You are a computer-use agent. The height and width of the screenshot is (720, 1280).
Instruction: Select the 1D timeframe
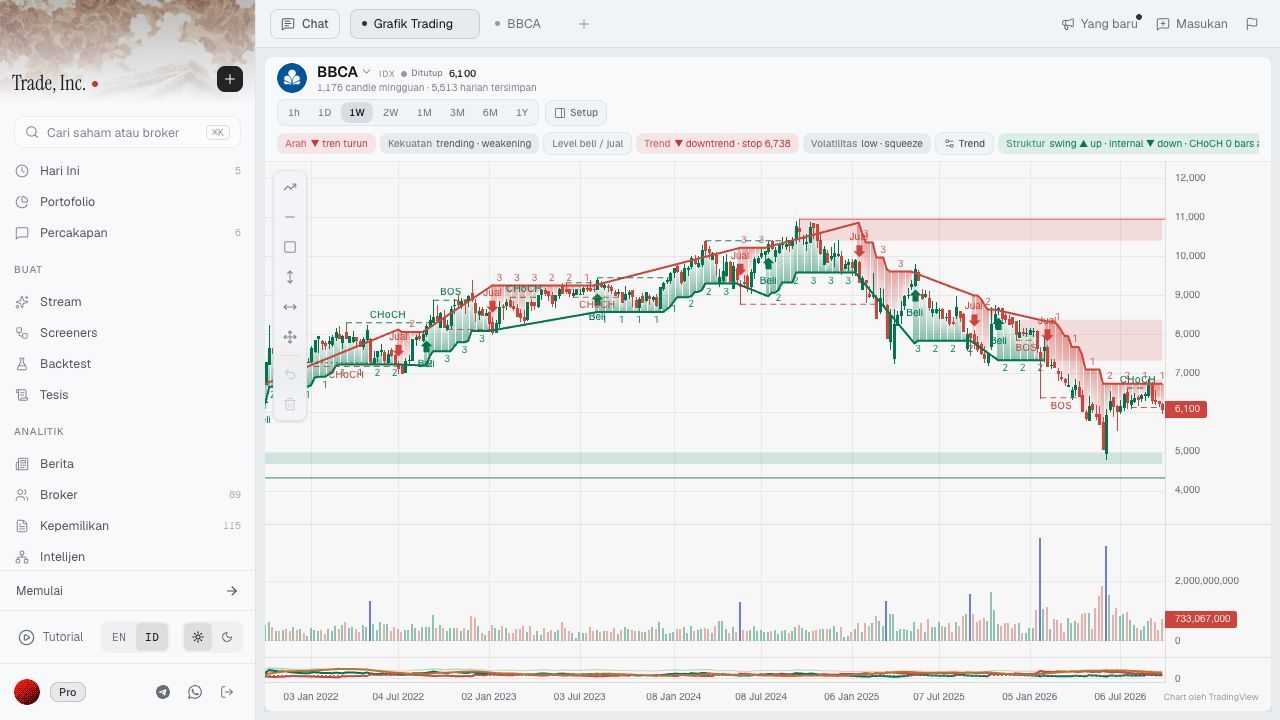click(x=324, y=113)
